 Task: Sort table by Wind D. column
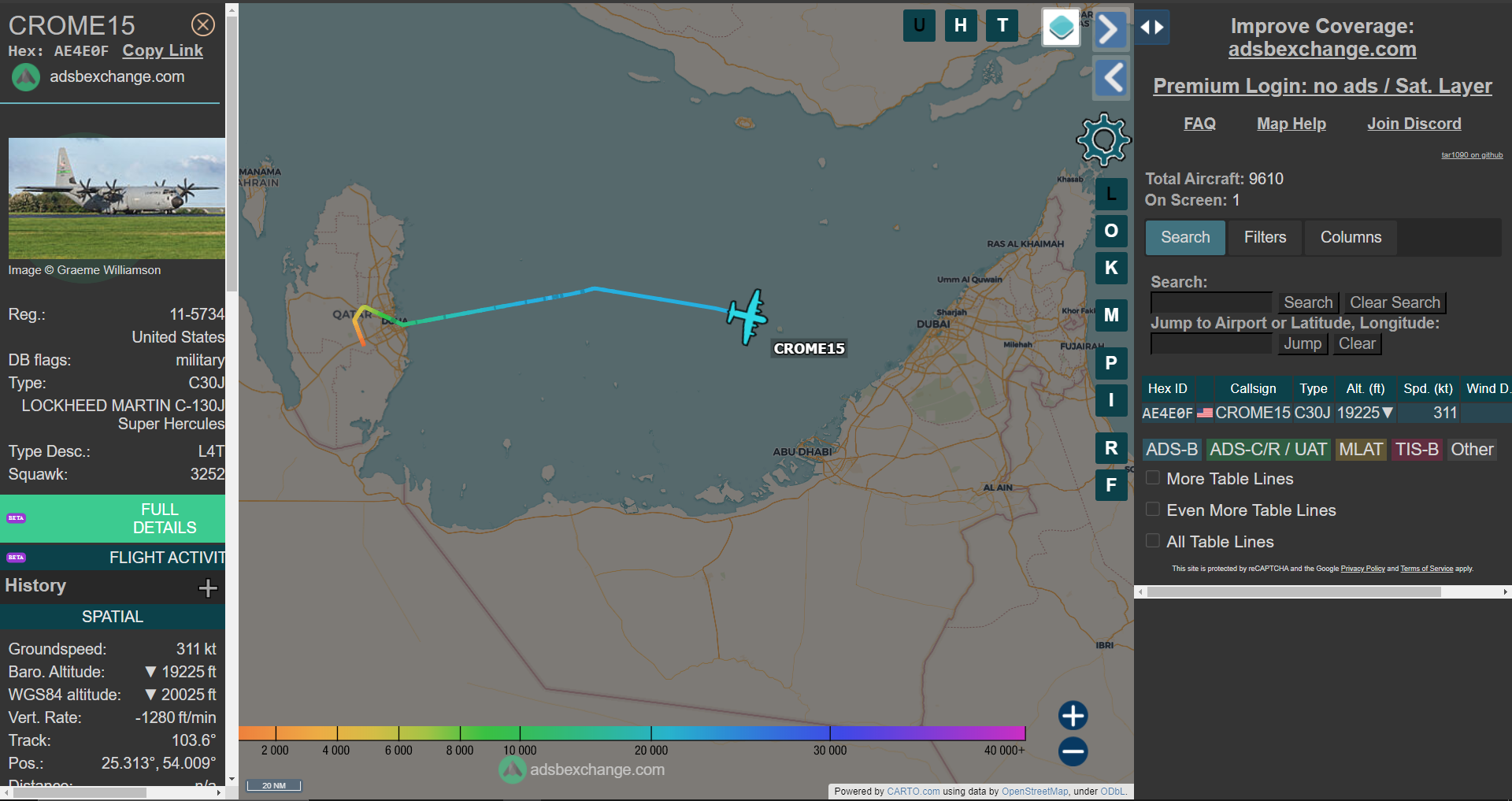click(1488, 388)
